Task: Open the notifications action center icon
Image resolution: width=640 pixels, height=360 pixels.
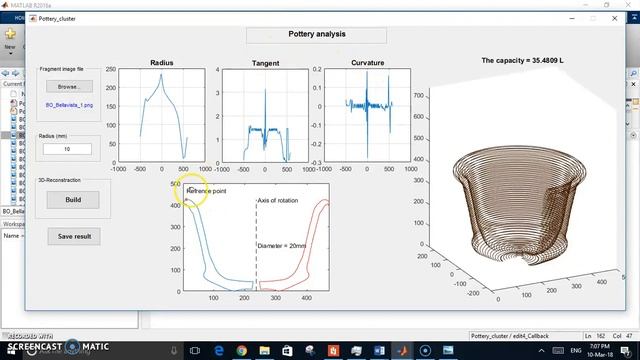Action: pos(625,351)
